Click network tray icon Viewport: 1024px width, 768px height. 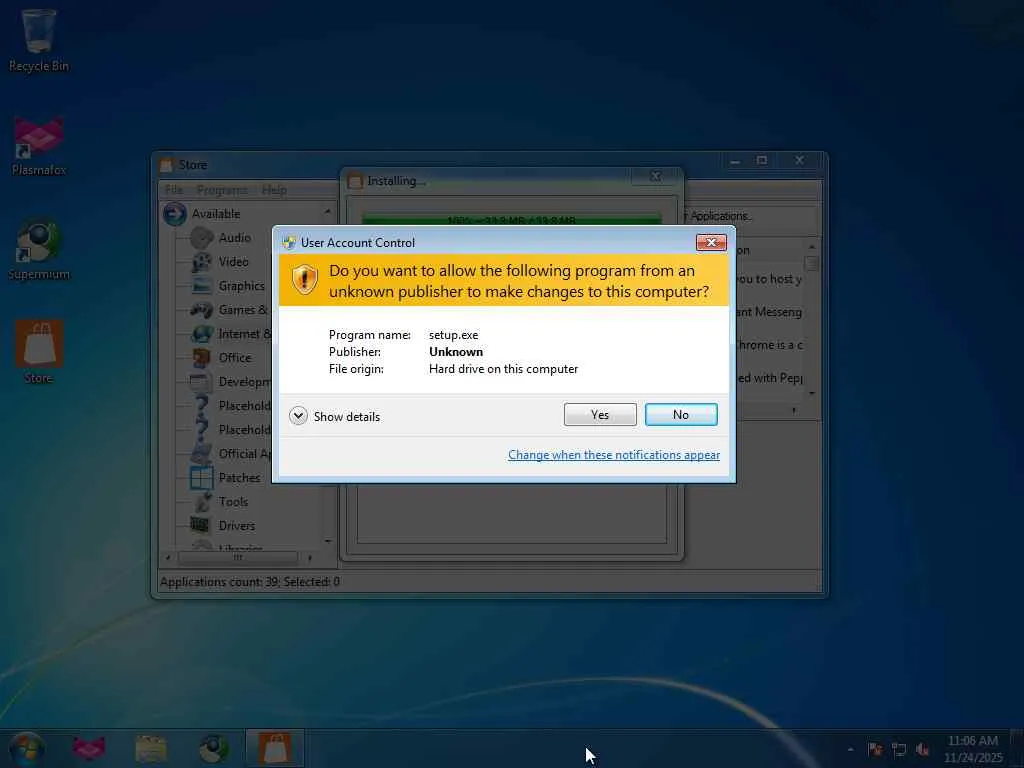tap(899, 750)
